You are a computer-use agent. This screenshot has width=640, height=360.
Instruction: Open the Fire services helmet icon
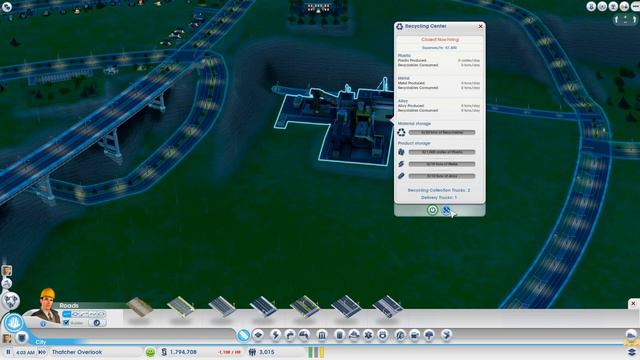(354, 335)
